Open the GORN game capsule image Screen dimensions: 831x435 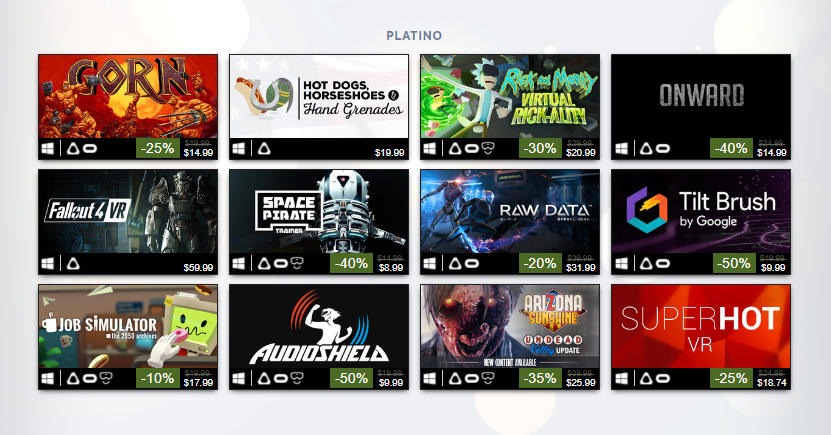[x=128, y=96]
